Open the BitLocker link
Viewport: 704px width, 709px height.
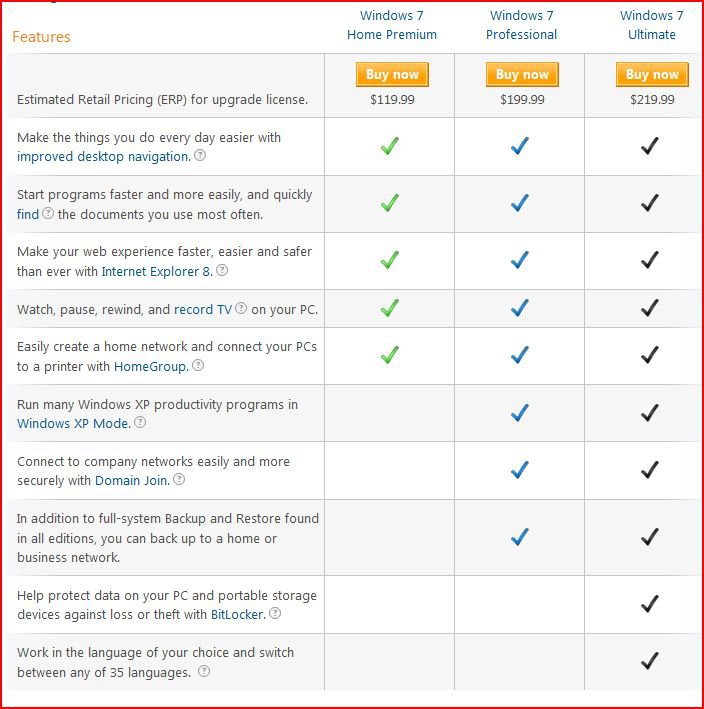click(x=238, y=614)
